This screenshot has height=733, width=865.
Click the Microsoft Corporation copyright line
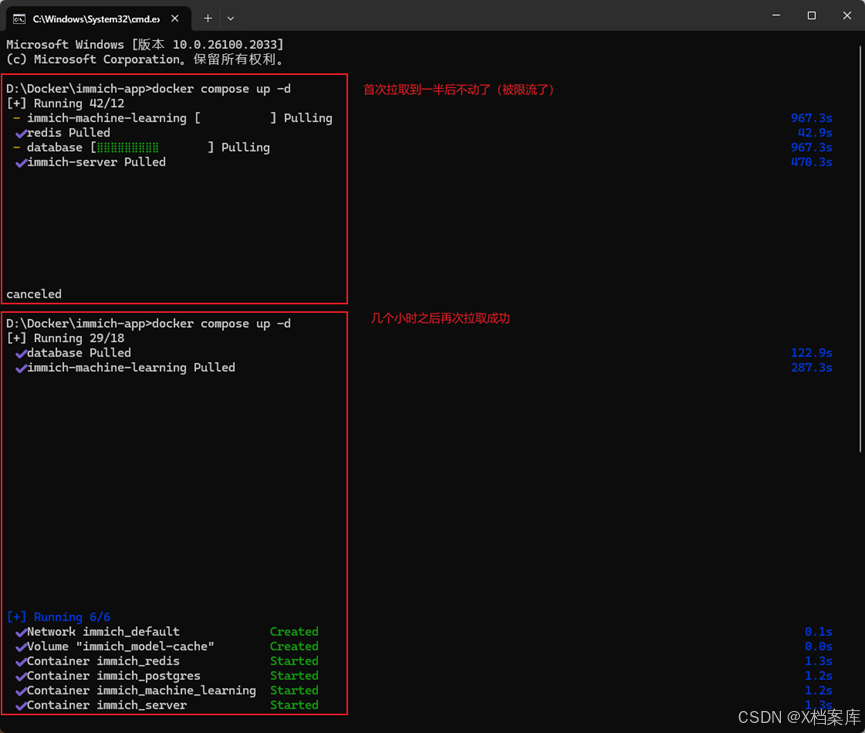(145, 60)
